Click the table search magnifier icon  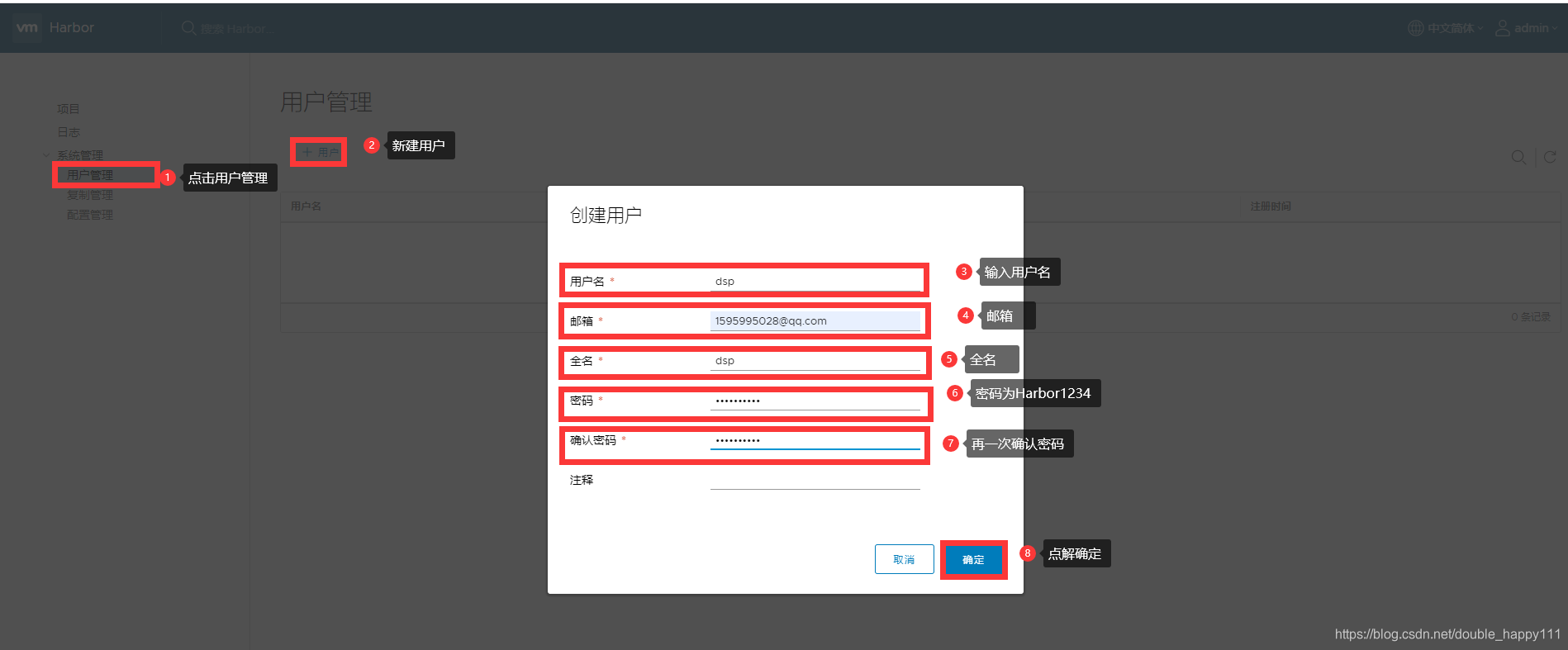[1518, 157]
